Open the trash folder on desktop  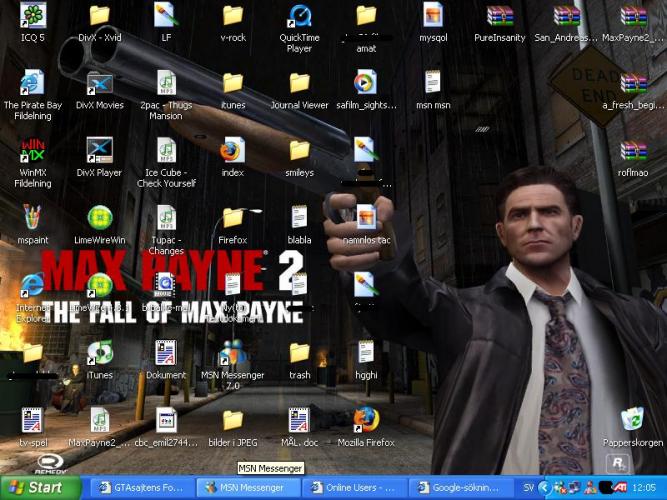point(299,353)
